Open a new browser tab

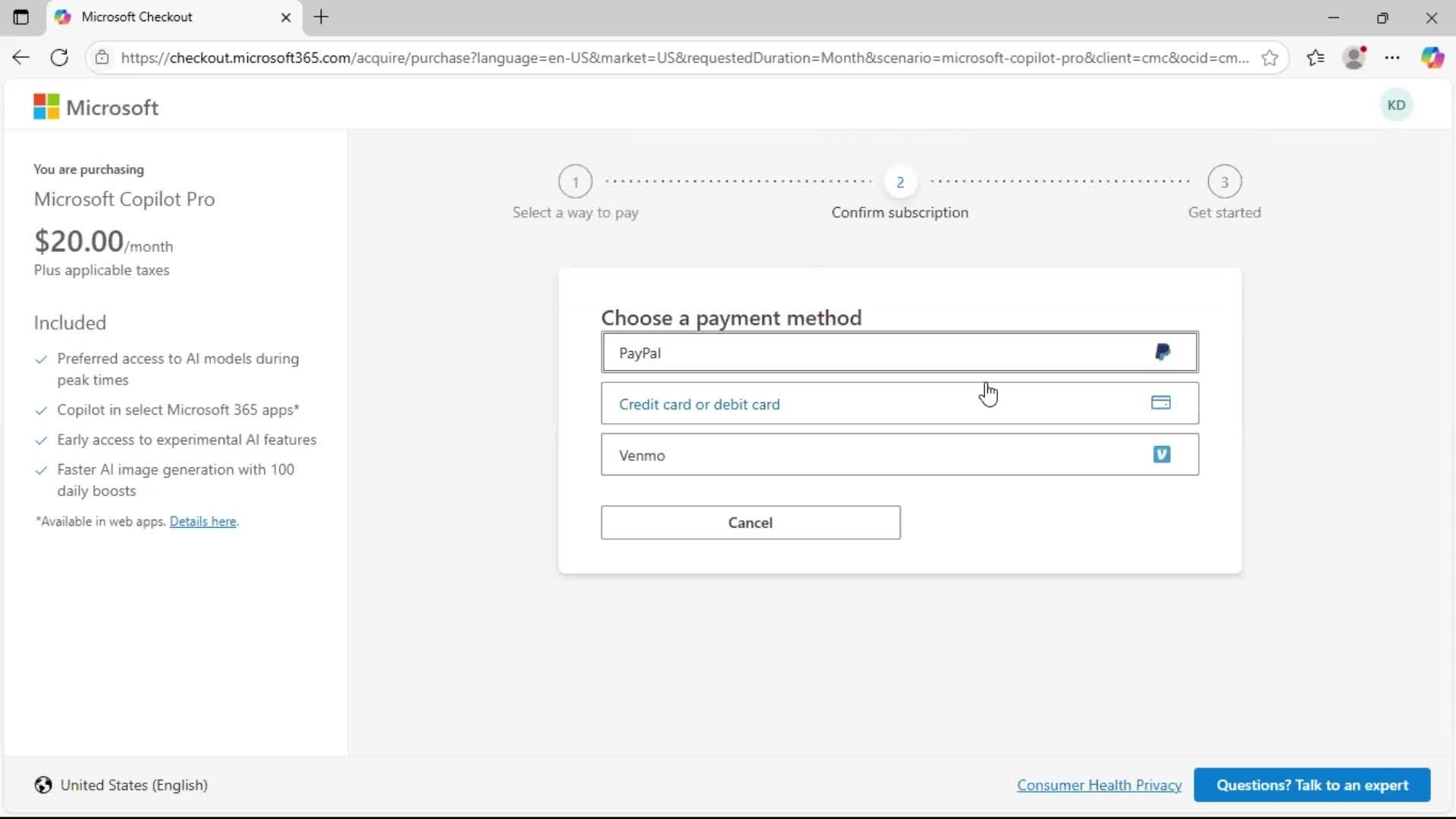pyautogui.click(x=322, y=17)
